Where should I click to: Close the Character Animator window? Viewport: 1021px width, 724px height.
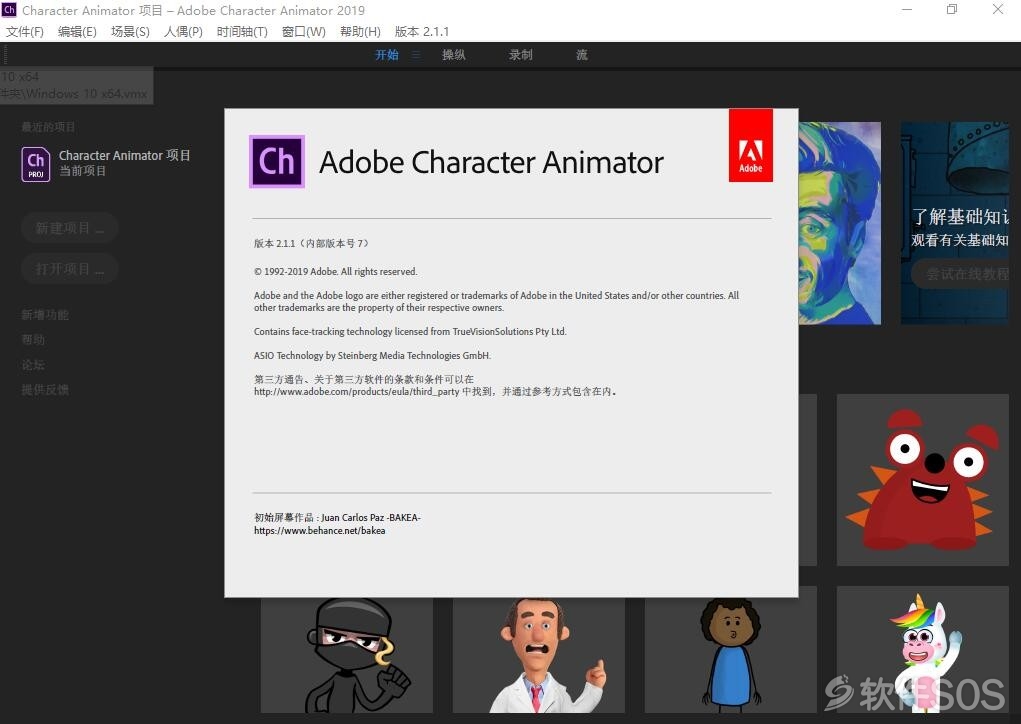pyautogui.click(x=998, y=10)
